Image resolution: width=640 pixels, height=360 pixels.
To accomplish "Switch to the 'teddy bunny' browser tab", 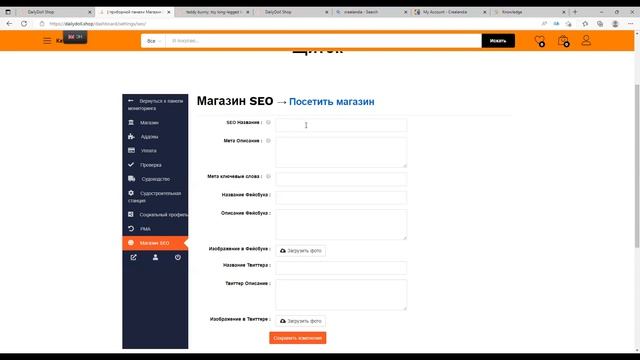I will (x=214, y=12).
